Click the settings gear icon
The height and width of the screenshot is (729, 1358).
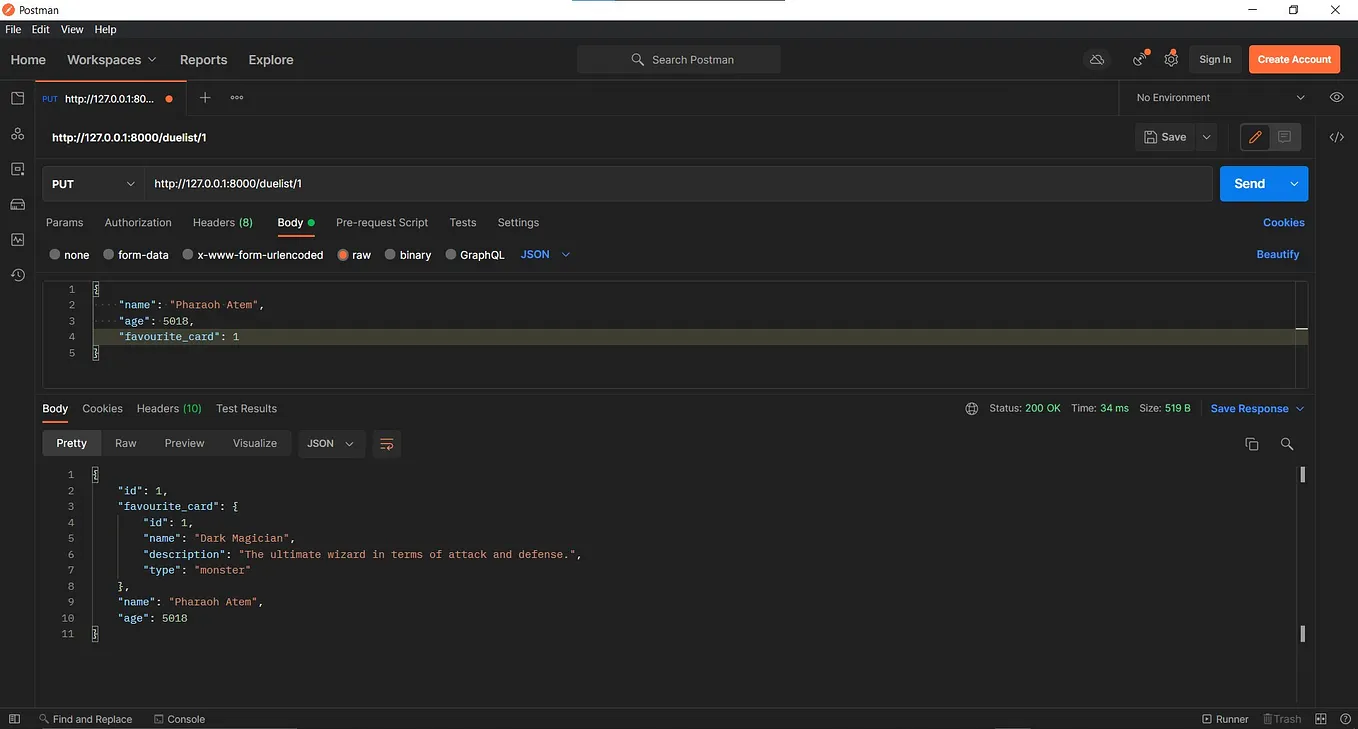point(1171,60)
